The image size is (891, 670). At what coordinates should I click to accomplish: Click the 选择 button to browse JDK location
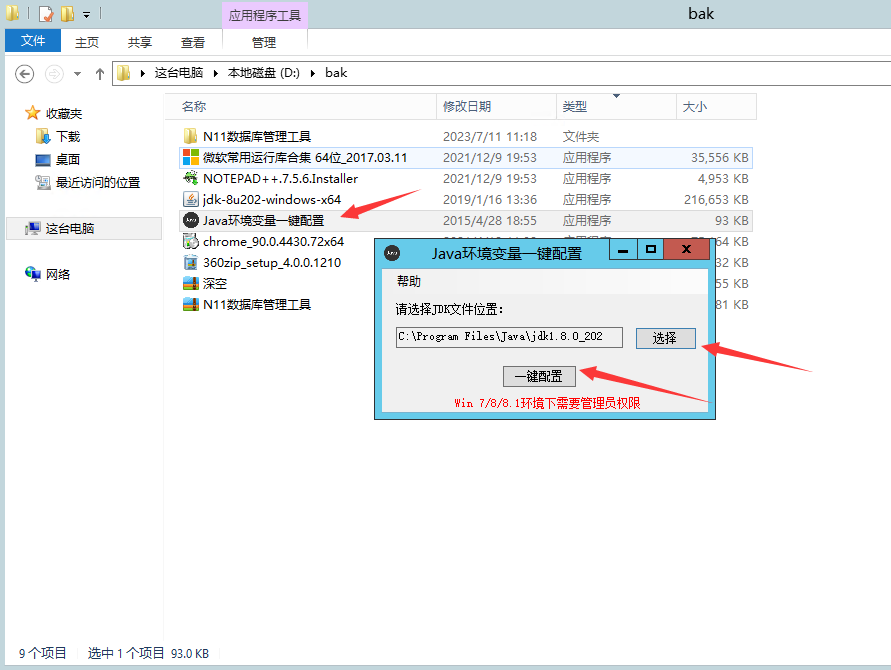pyautogui.click(x=666, y=338)
